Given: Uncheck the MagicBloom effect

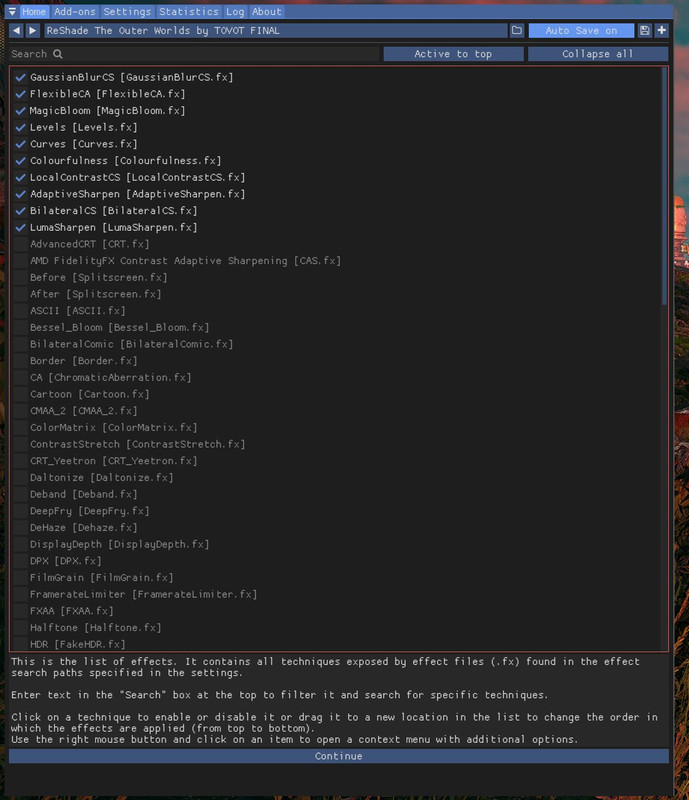Looking at the screenshot, I should point(20,111).
